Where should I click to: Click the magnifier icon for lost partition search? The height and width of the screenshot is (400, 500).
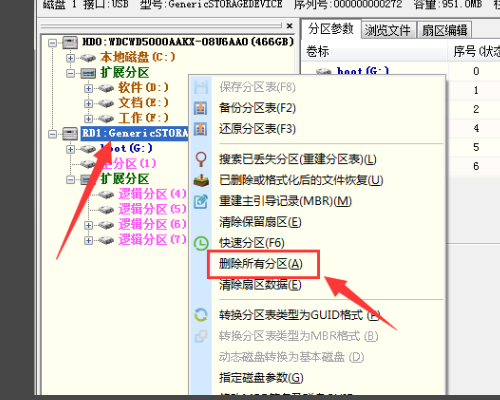[x=201, y=159]
